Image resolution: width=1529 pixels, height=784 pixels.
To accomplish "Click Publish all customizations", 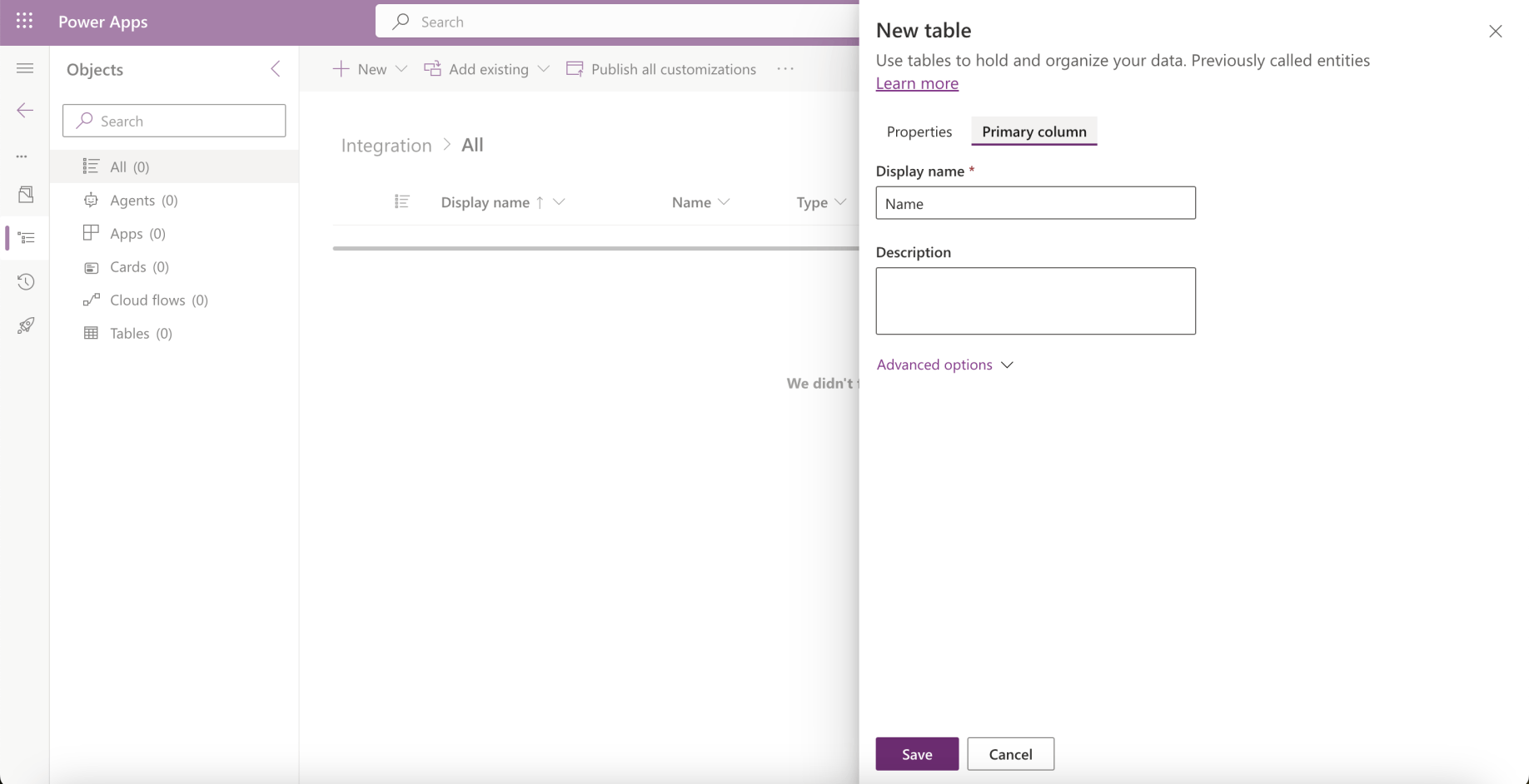I will (x=661, y=69).
